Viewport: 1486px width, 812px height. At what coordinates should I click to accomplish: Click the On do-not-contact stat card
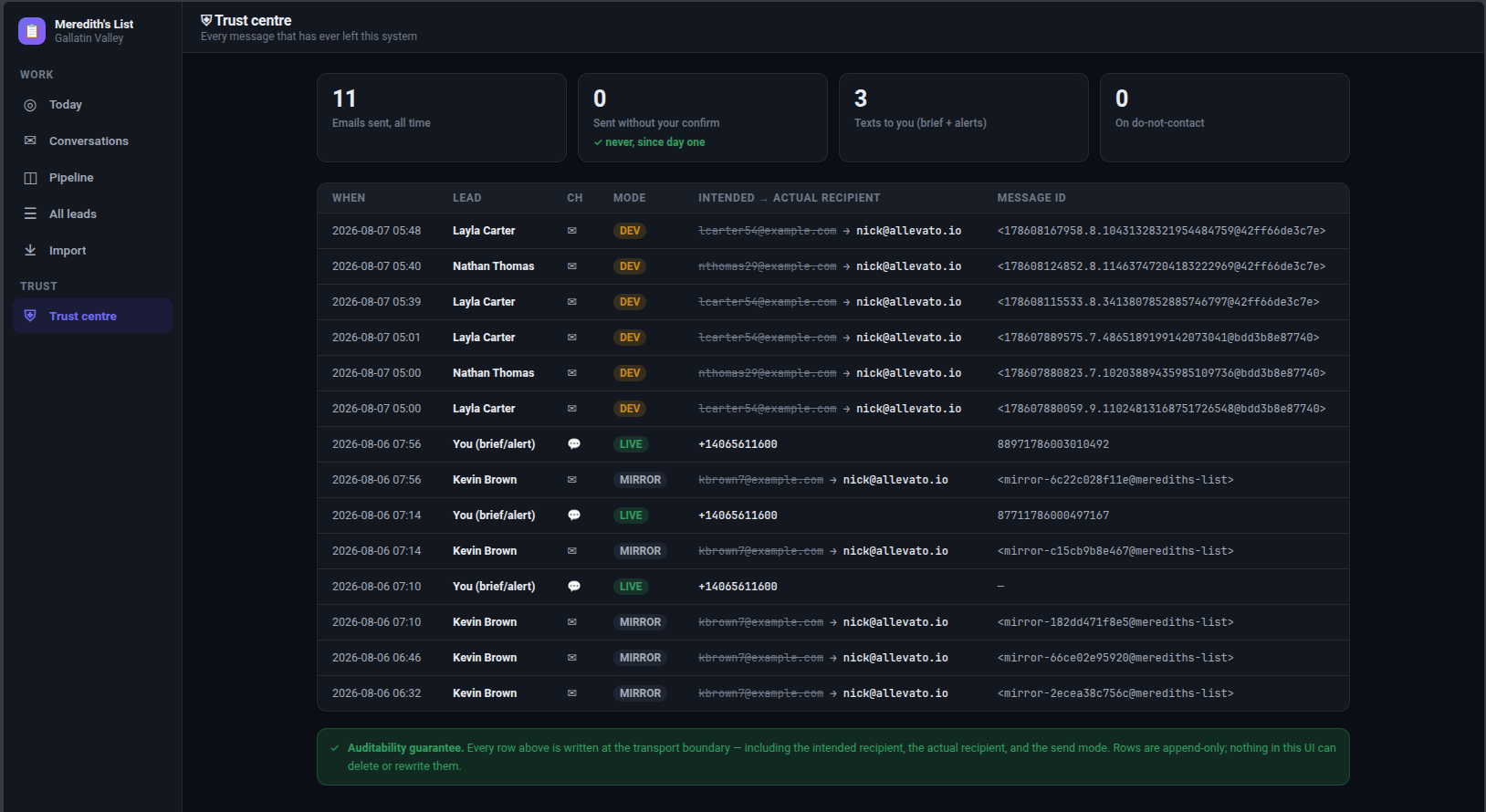pos(1225,118)
